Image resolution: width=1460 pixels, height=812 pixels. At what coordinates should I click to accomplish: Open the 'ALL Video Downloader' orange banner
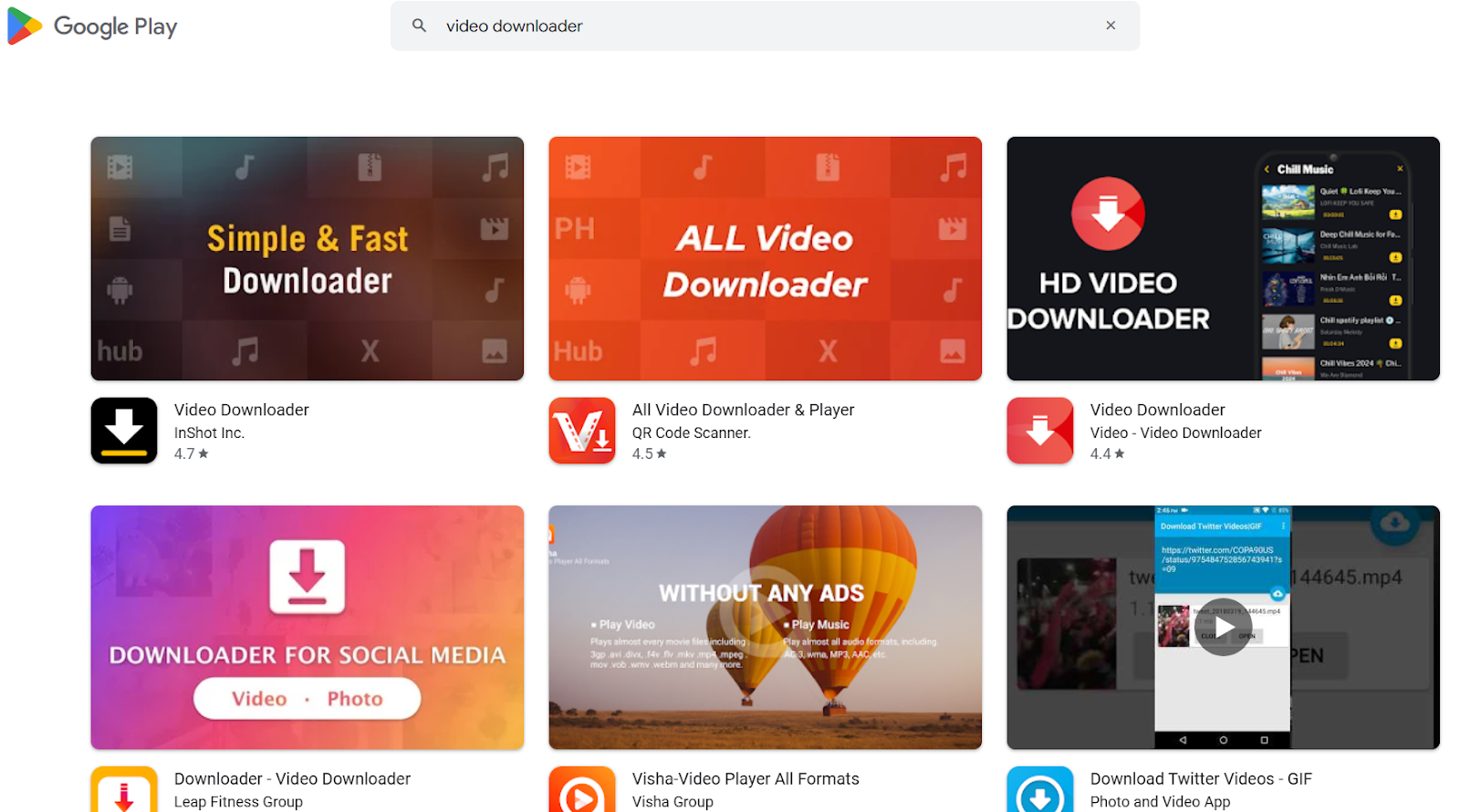point(766,259)
